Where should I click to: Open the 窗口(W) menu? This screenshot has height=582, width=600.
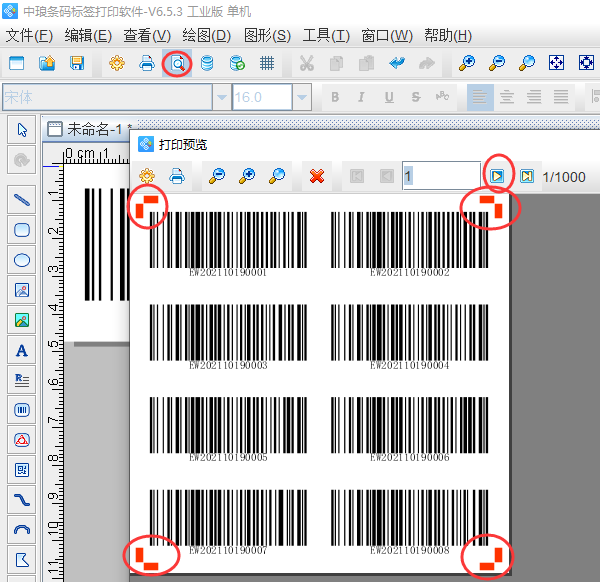point(387,36)
